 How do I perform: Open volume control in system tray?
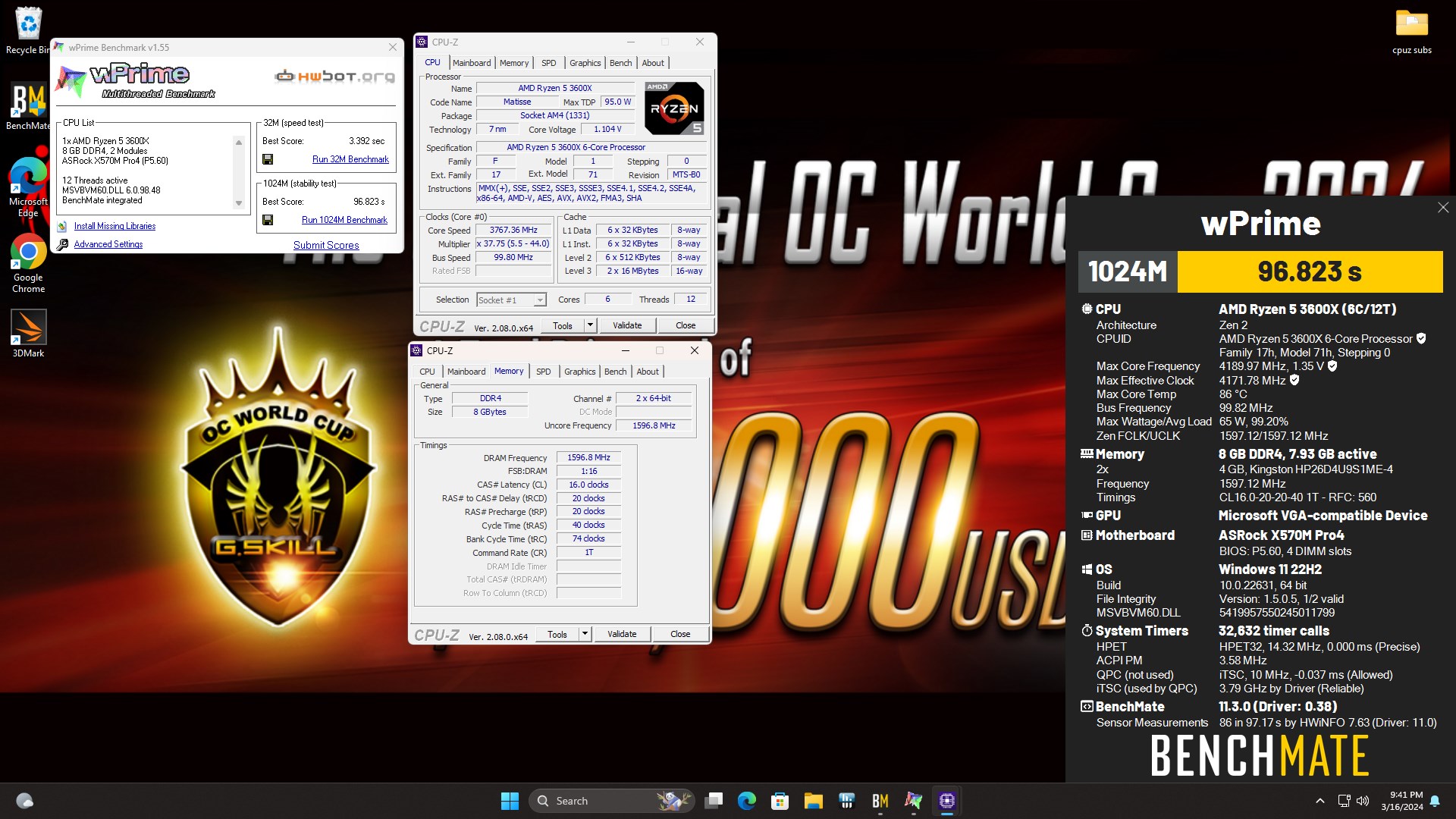point(1363,801)
